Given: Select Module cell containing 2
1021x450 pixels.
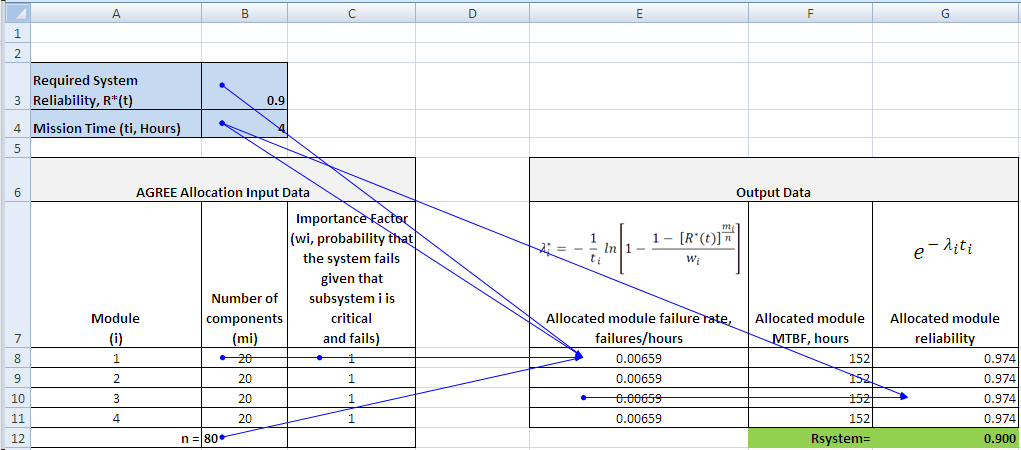Looking at the screenshot, I should click(116, 378).
